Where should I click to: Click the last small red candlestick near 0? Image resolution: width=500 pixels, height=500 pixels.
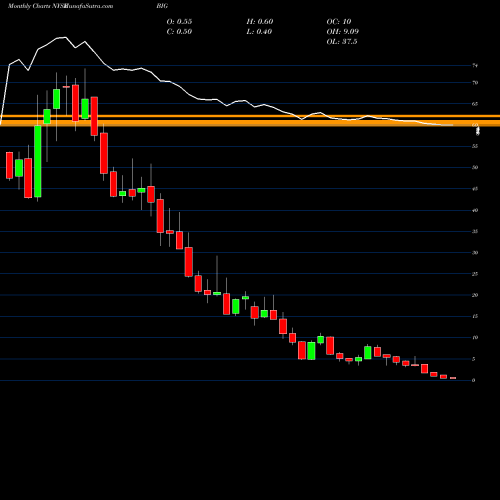pos(453,378)
